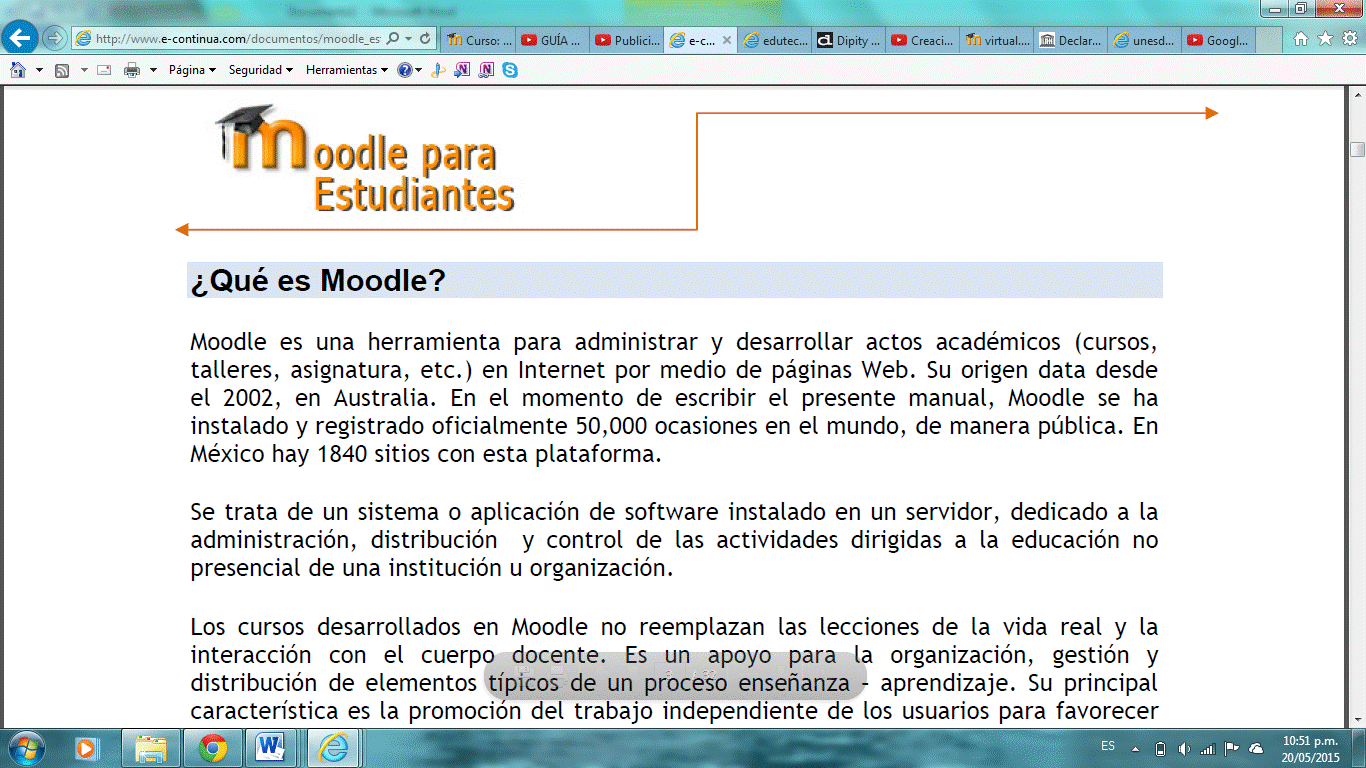Click the RSS feeds icon
Image resolution: width=1366 pixels, height=768 pixels.
(62, 70)
